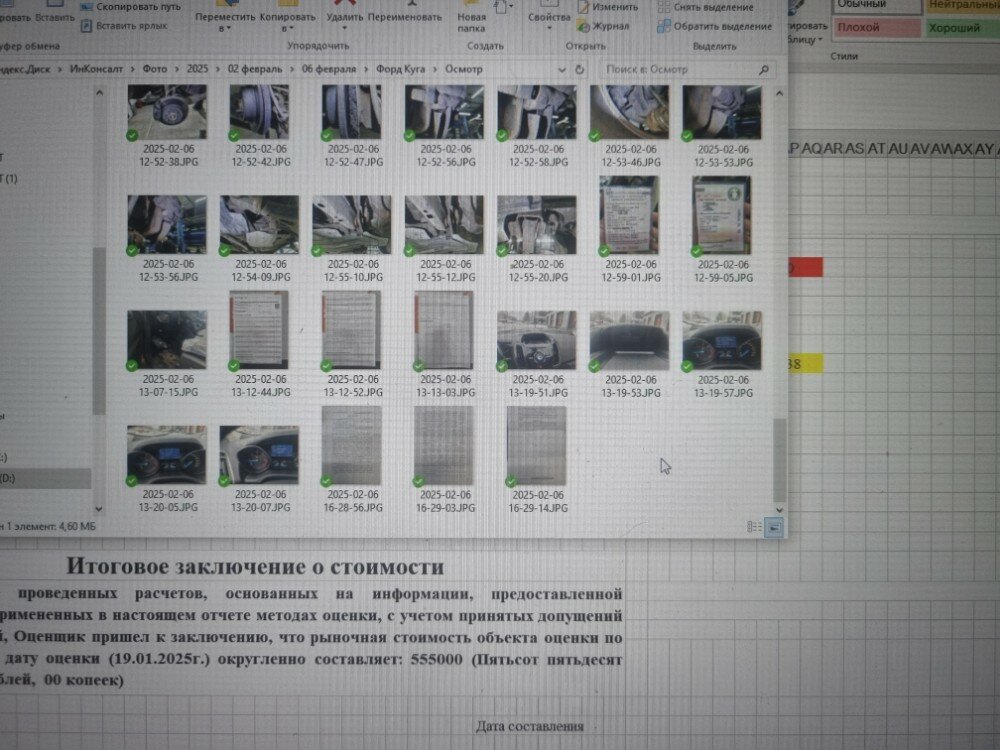Click scroll-down arrow of file list
The image size is (1000, 750).
point(779,510)
